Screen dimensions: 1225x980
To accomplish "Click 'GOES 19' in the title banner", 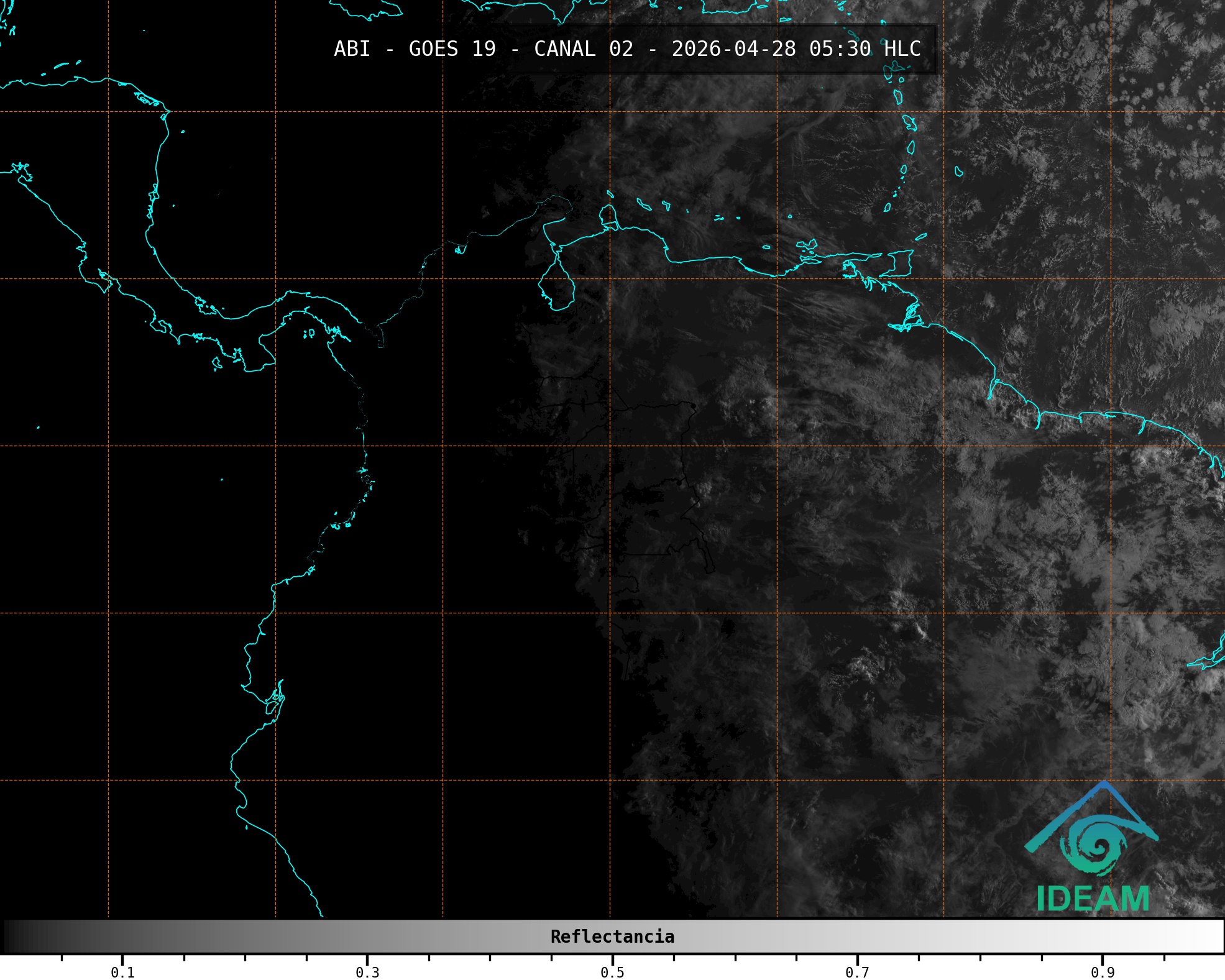I will 452,49.
